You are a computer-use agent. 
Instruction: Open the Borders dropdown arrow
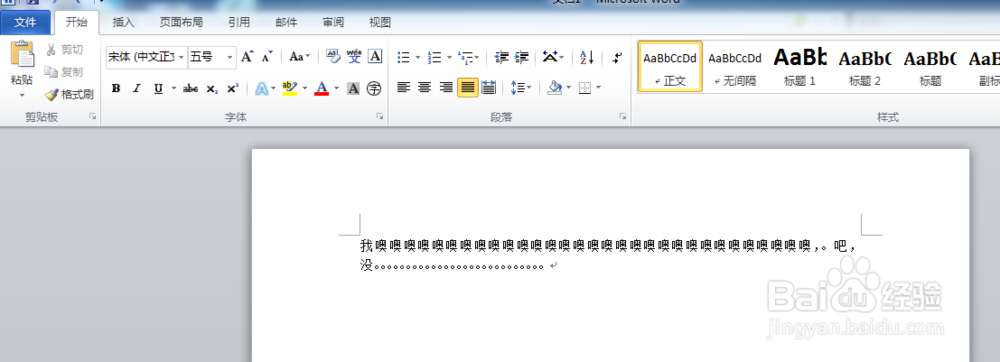pyautogui.click(x=598, y=88)
